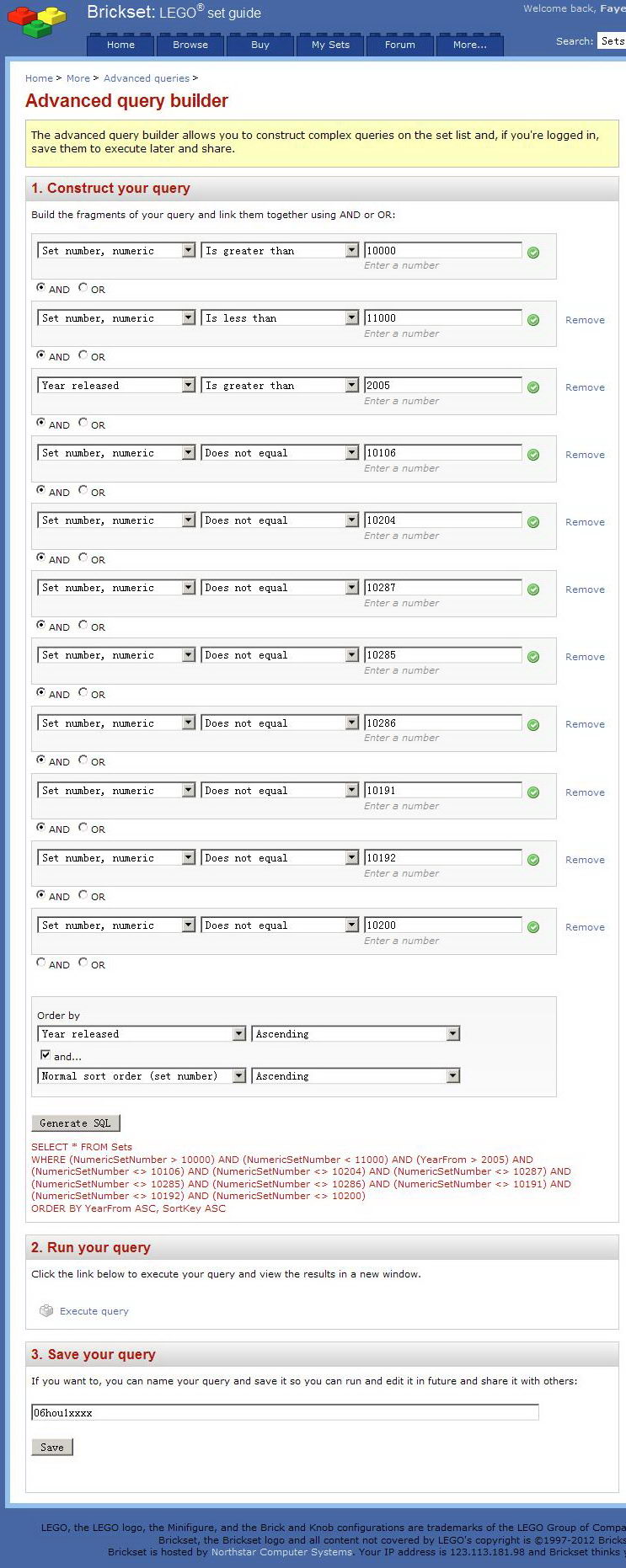Click the Execute query brick icon
The image size is (626, 1568).
[x=46, y=1310]
